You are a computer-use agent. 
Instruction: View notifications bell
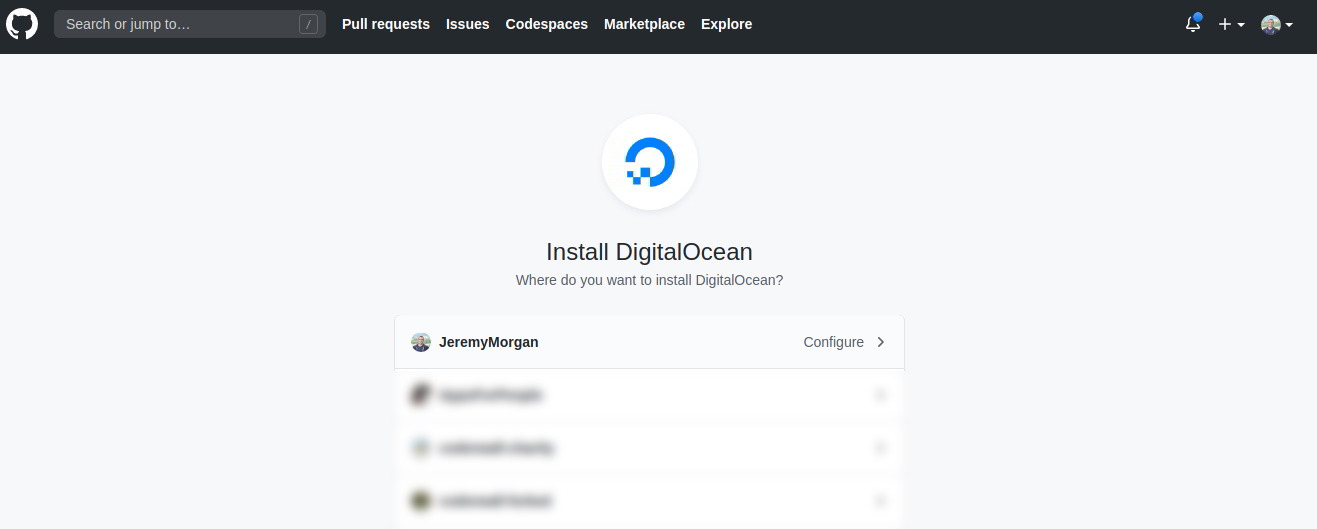point(1193,24)
